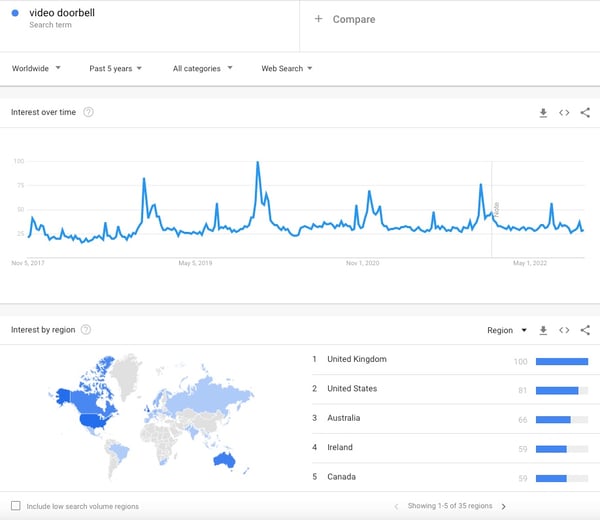
Task: Expand the All categories dropdown
Action: pos(203,68)
